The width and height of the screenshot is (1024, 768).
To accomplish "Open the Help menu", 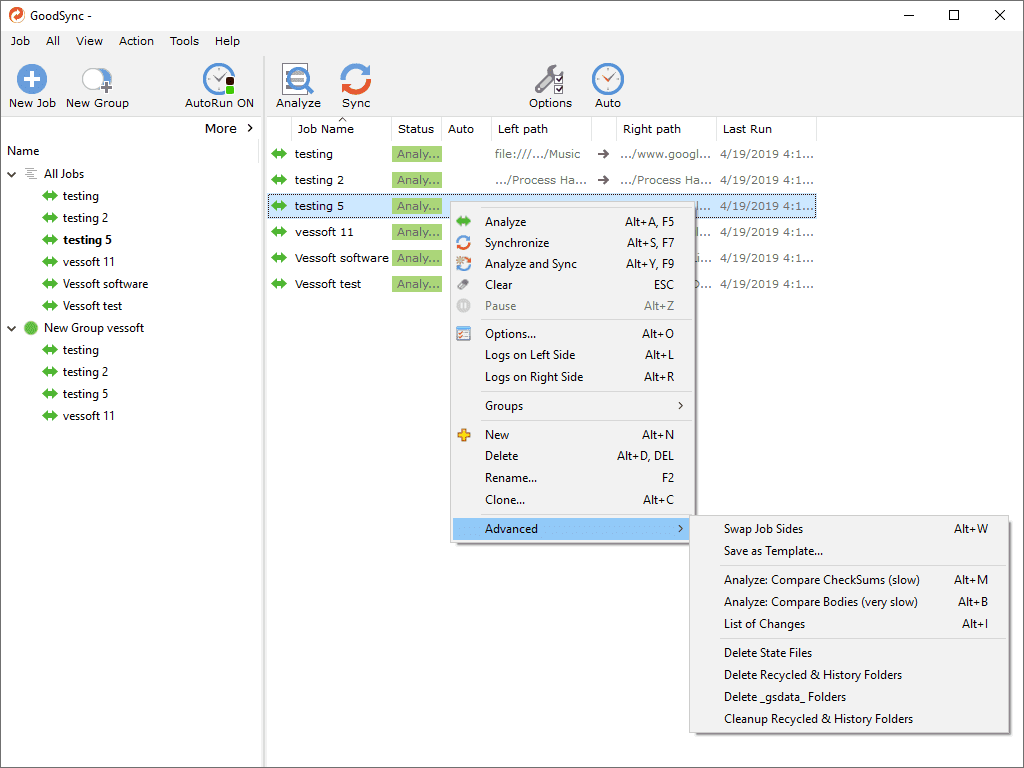I will point(227,41).
